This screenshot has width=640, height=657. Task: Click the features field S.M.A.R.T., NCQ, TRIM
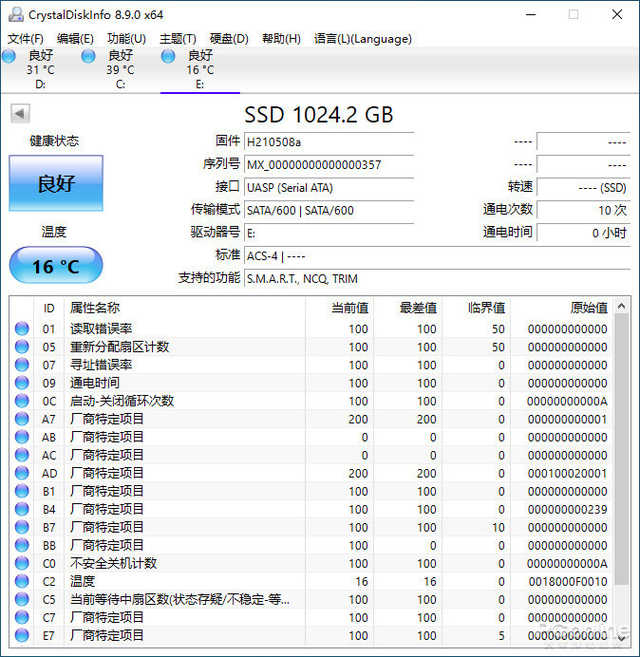(x=437, y=278)
